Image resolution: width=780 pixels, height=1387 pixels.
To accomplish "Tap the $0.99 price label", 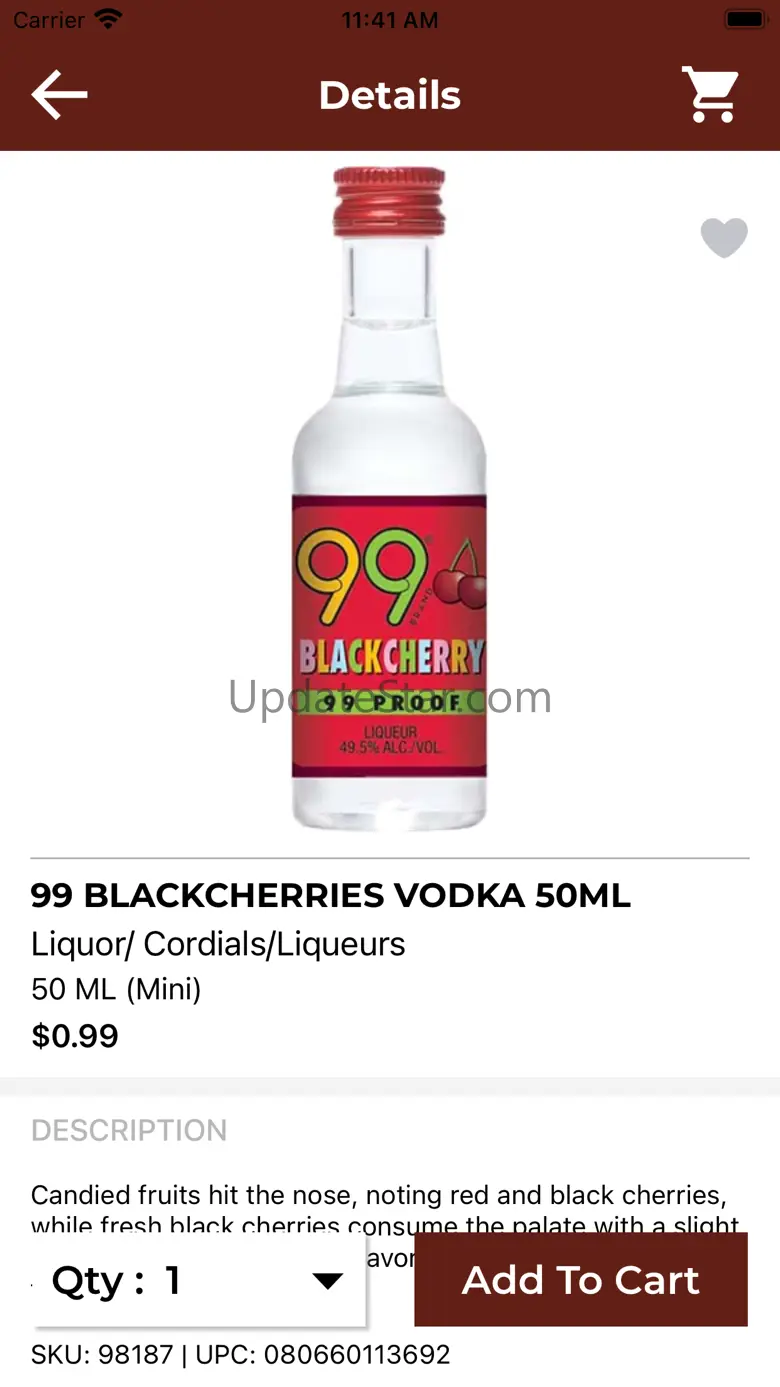I will click(x=75, y=1036).
